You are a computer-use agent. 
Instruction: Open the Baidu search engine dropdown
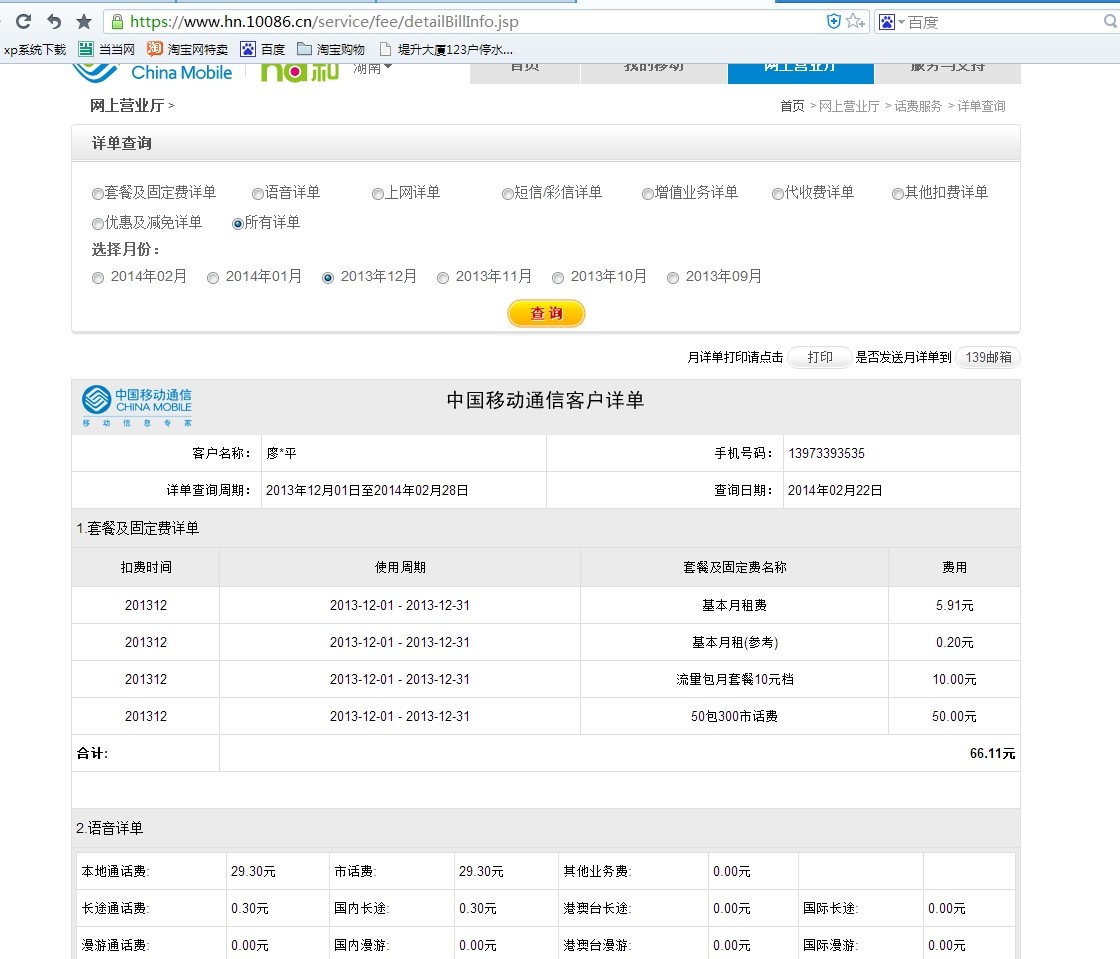point(891,21)
